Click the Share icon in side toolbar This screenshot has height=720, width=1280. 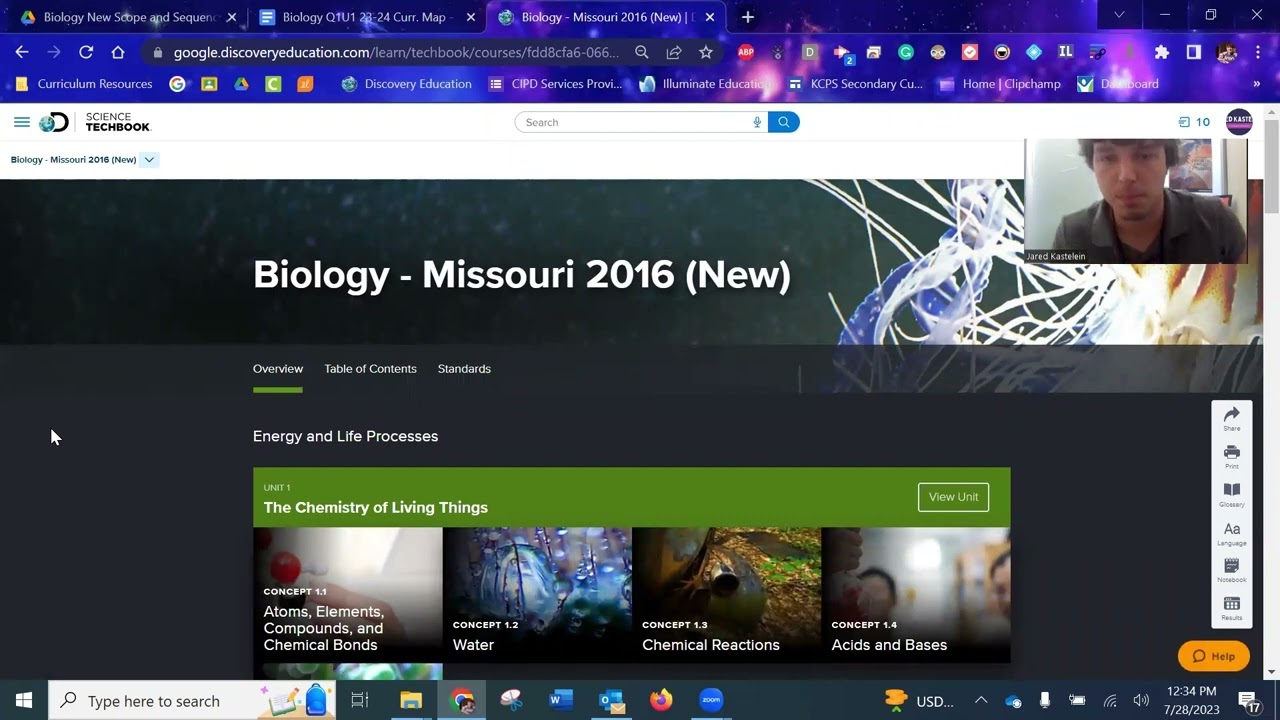click(x=1232, y=419)
